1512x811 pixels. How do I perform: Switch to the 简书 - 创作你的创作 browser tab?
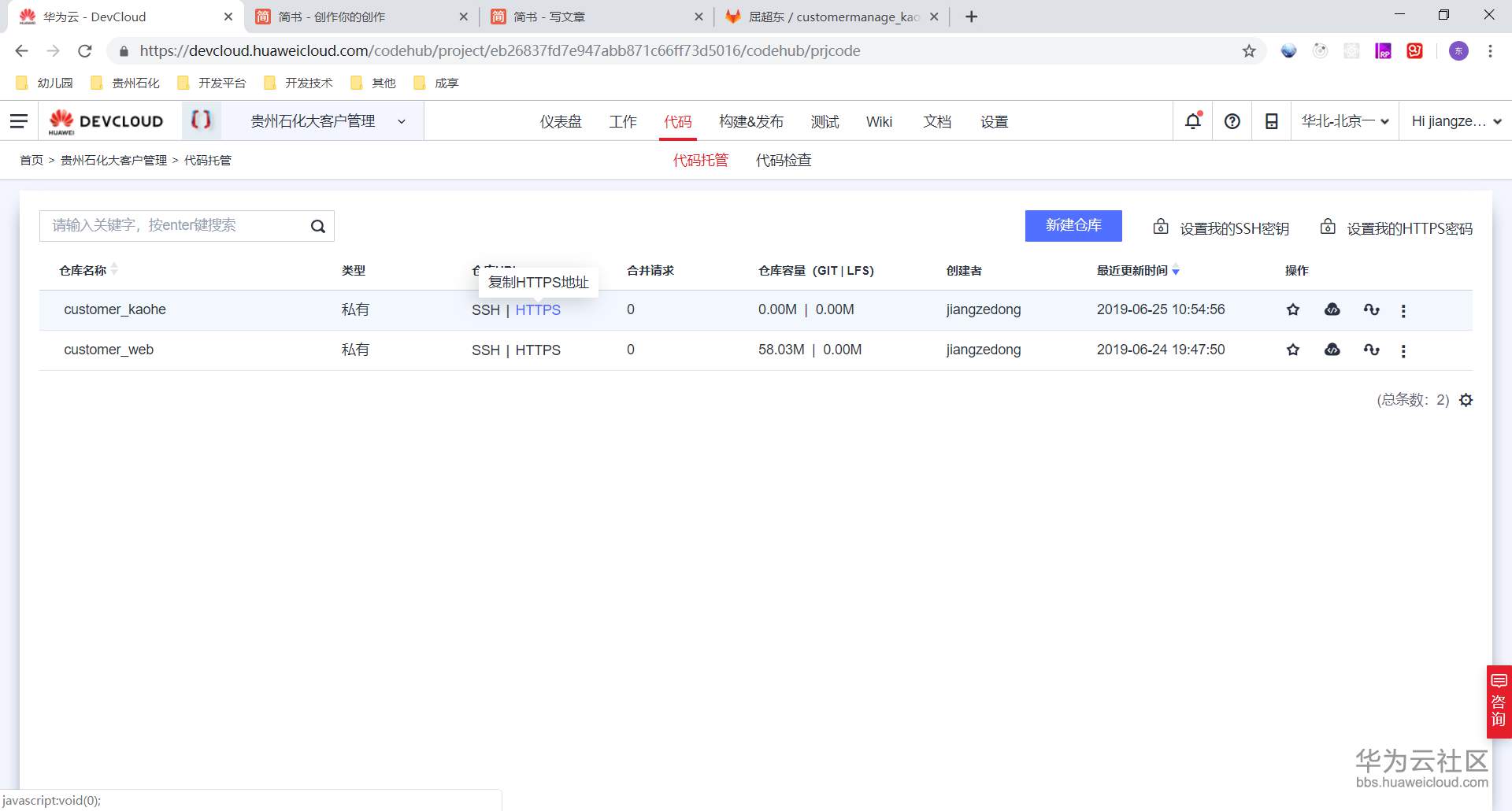pyautogui.click(x=362, y=17)
